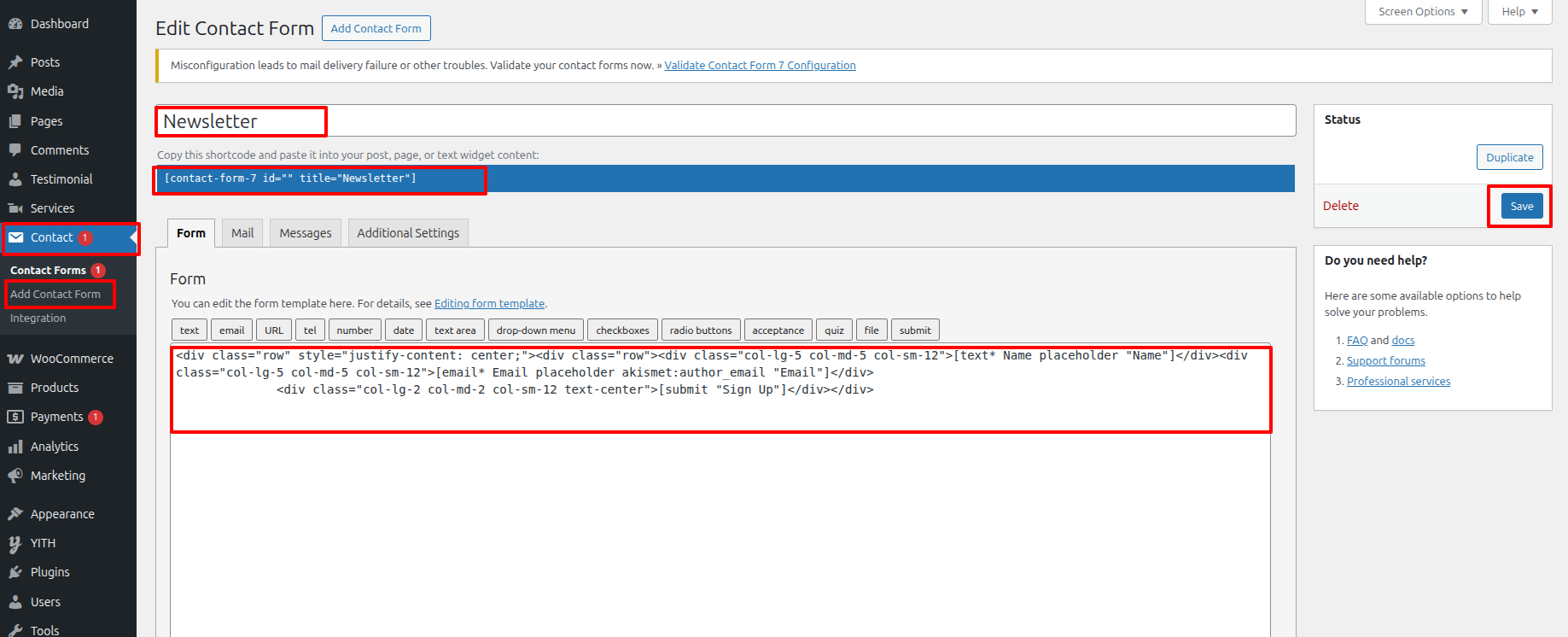Click the Analytics bar chart icon
This screenshot has height=637, width=1568.
coord(15,447)
